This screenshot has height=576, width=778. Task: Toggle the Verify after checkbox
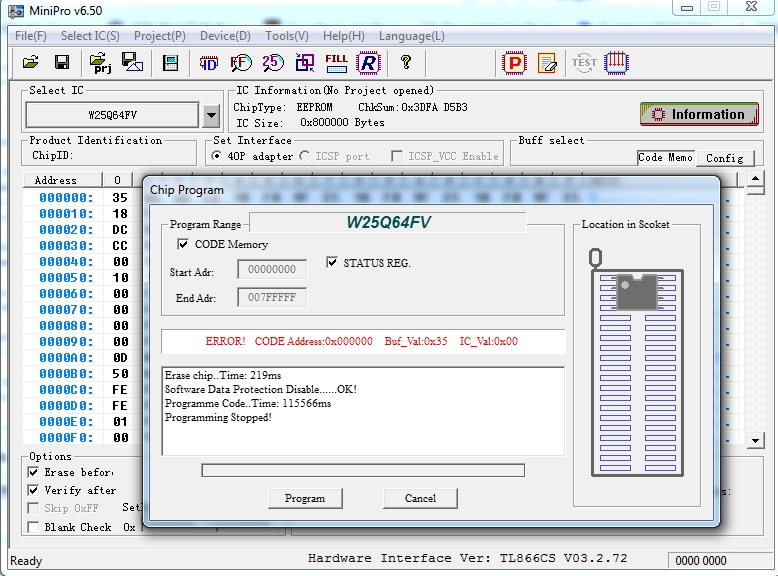(33, 490)
